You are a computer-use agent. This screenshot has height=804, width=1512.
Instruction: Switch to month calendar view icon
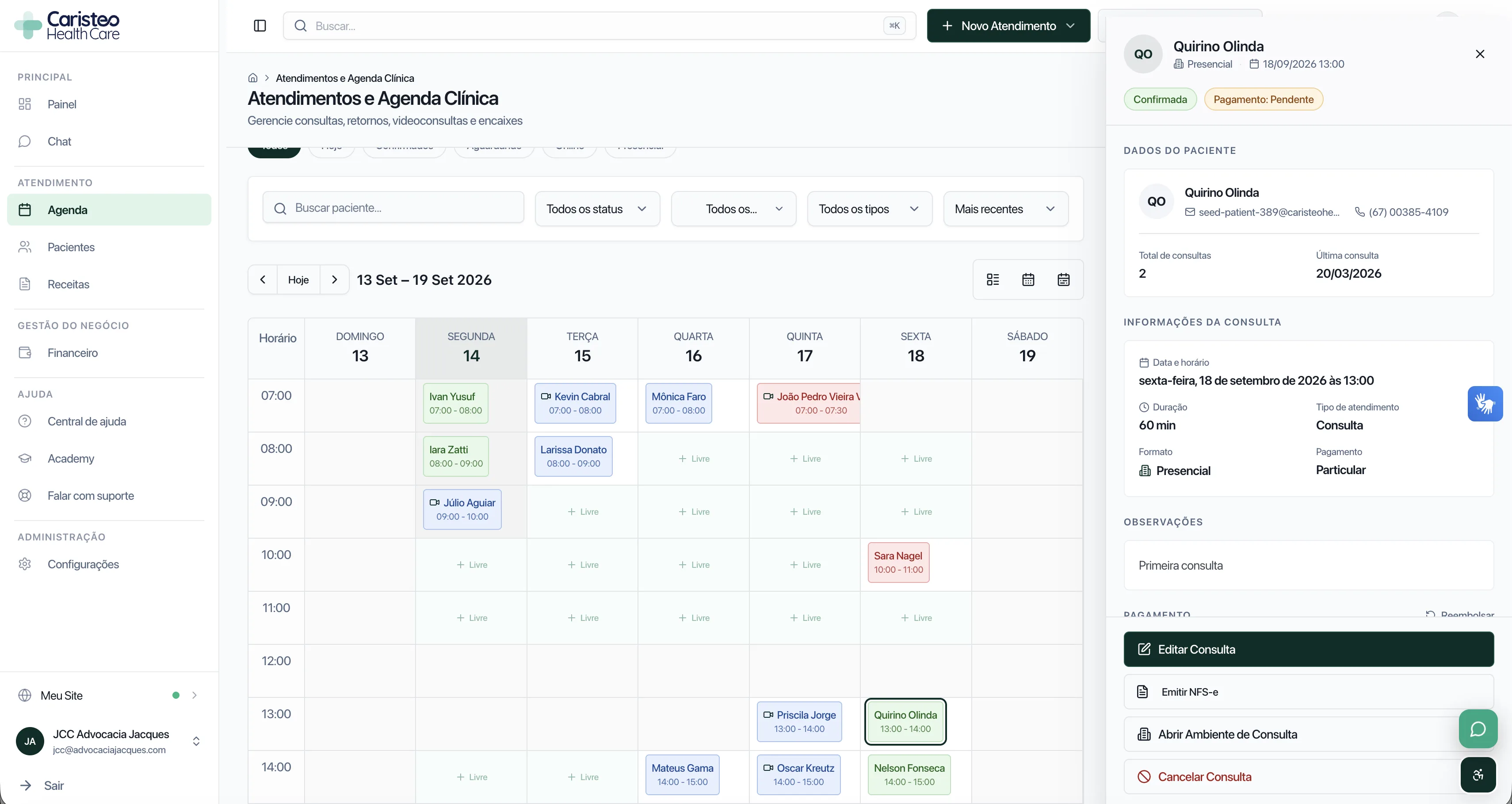tap(1028, 279)
